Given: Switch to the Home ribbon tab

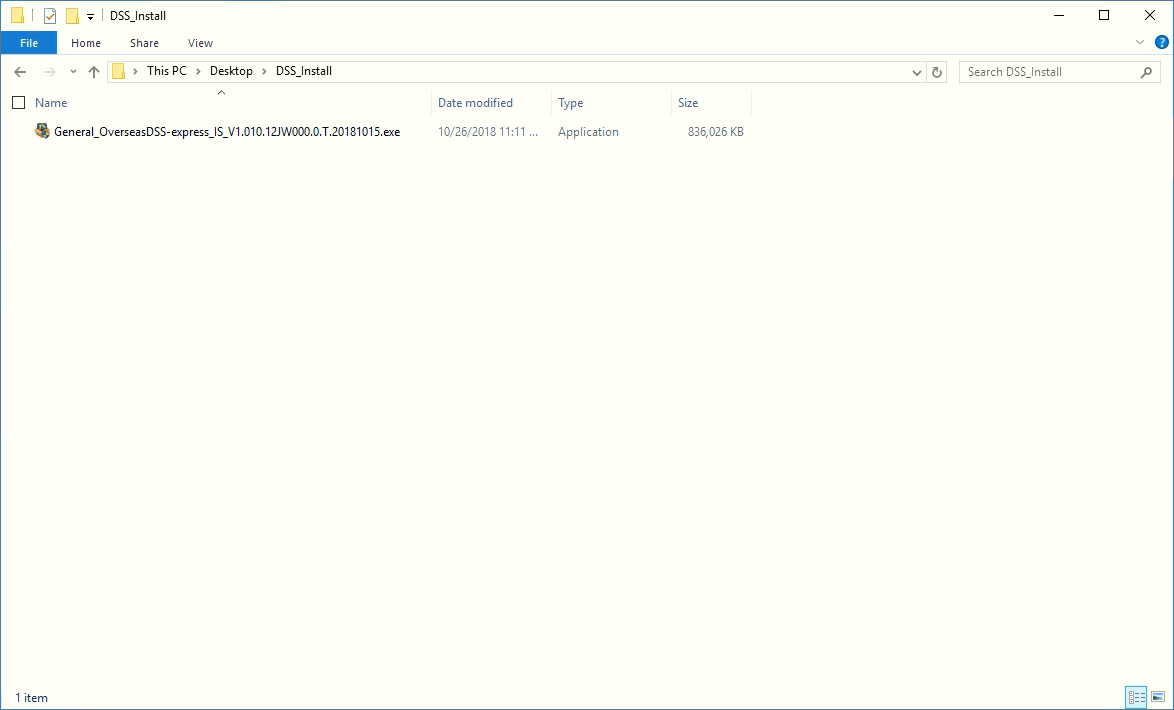Looking at the screenshot, I should tap(86, 43).
